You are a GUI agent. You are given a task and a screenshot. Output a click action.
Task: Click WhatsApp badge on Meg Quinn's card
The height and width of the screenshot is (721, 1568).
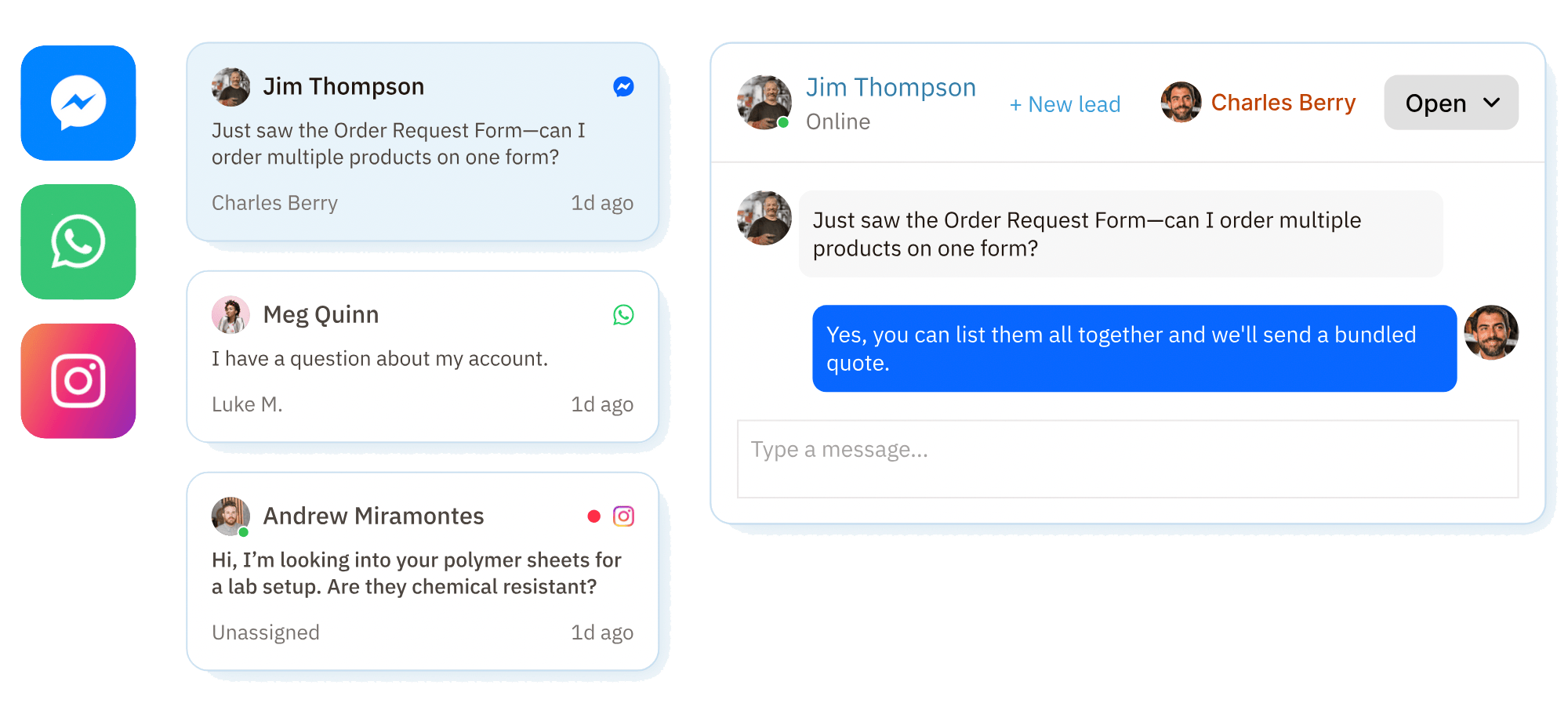click(x=623, y=315)
